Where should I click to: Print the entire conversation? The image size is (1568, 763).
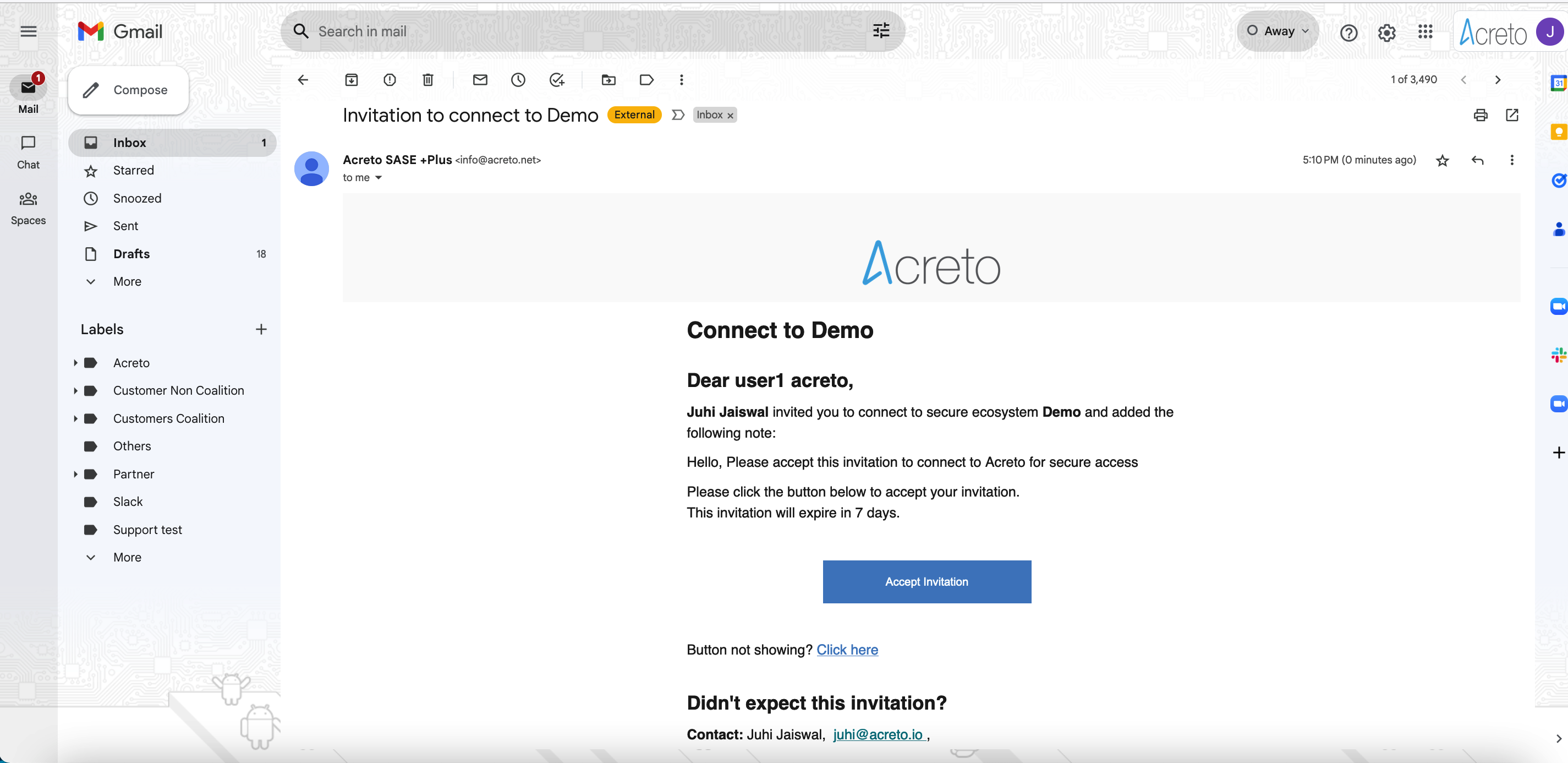1481,115
